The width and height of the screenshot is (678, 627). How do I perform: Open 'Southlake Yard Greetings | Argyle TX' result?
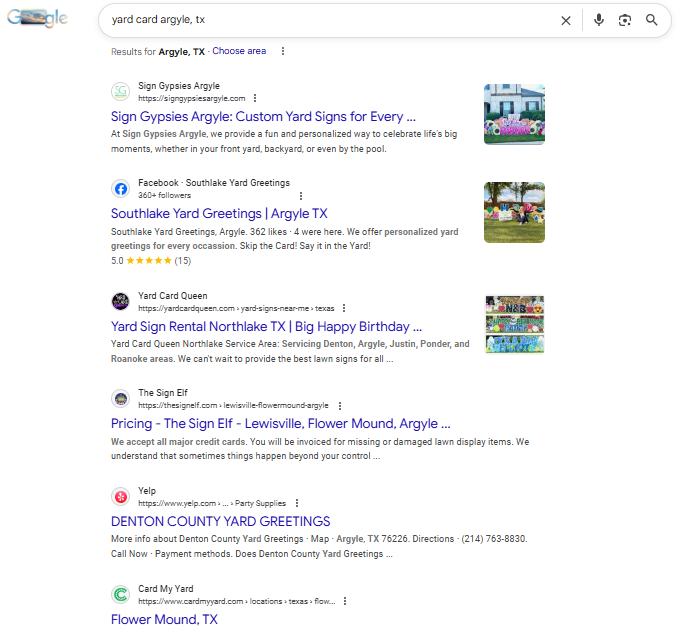click(219, 214)
